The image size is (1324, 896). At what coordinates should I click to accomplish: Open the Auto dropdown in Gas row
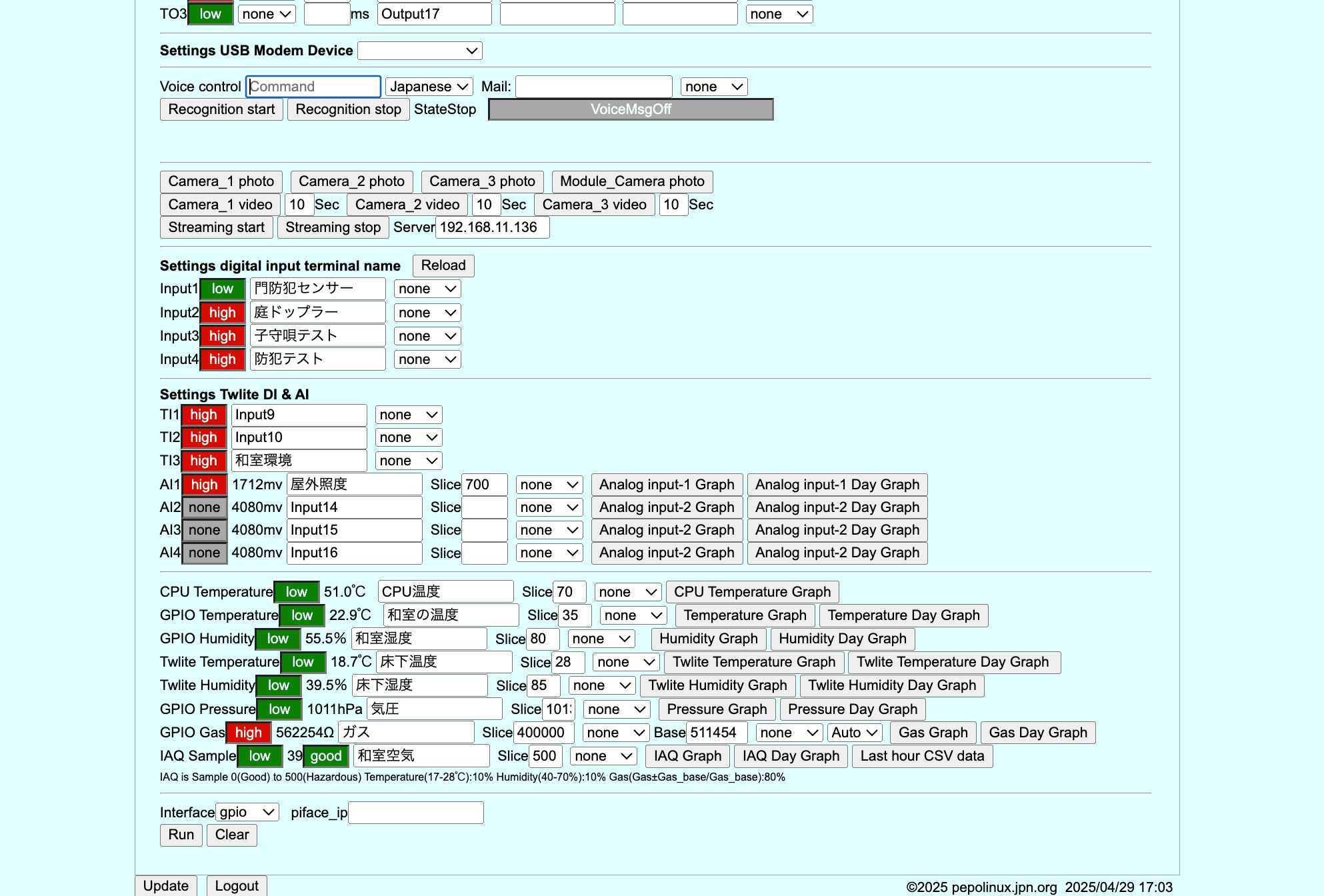pos(854,733)
